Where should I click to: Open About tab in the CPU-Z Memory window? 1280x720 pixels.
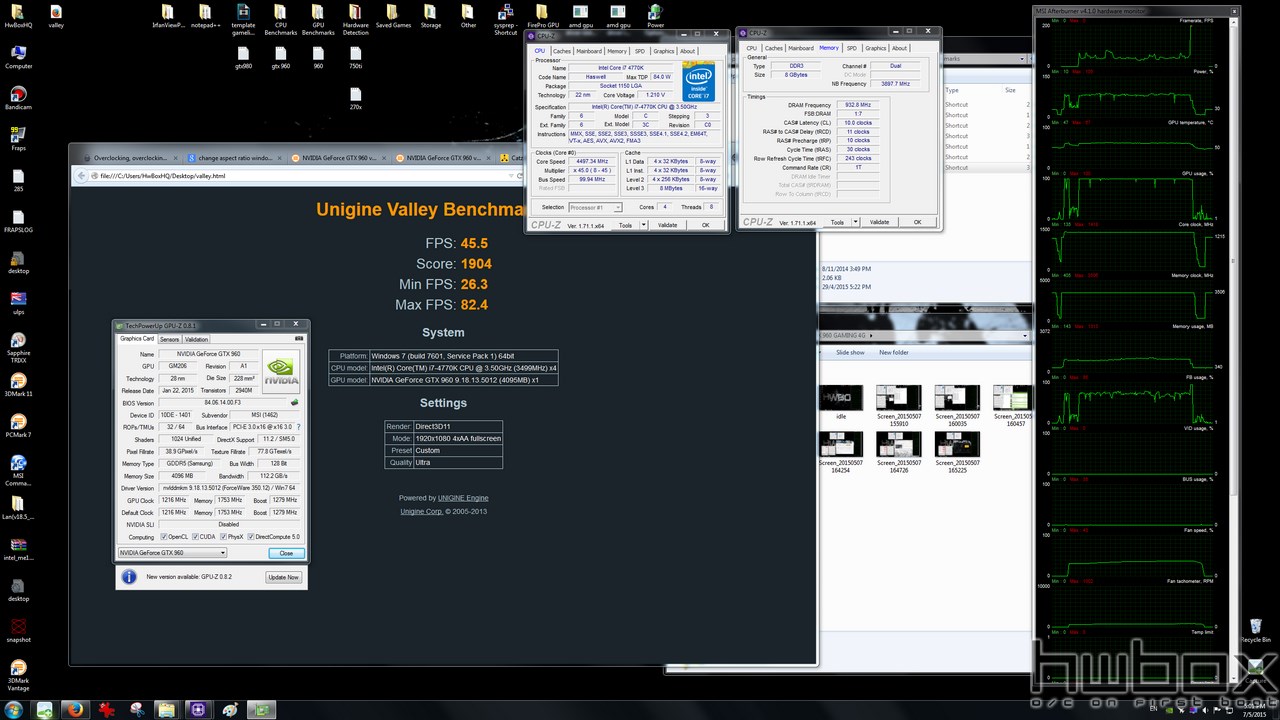click(x=899, y=48)
